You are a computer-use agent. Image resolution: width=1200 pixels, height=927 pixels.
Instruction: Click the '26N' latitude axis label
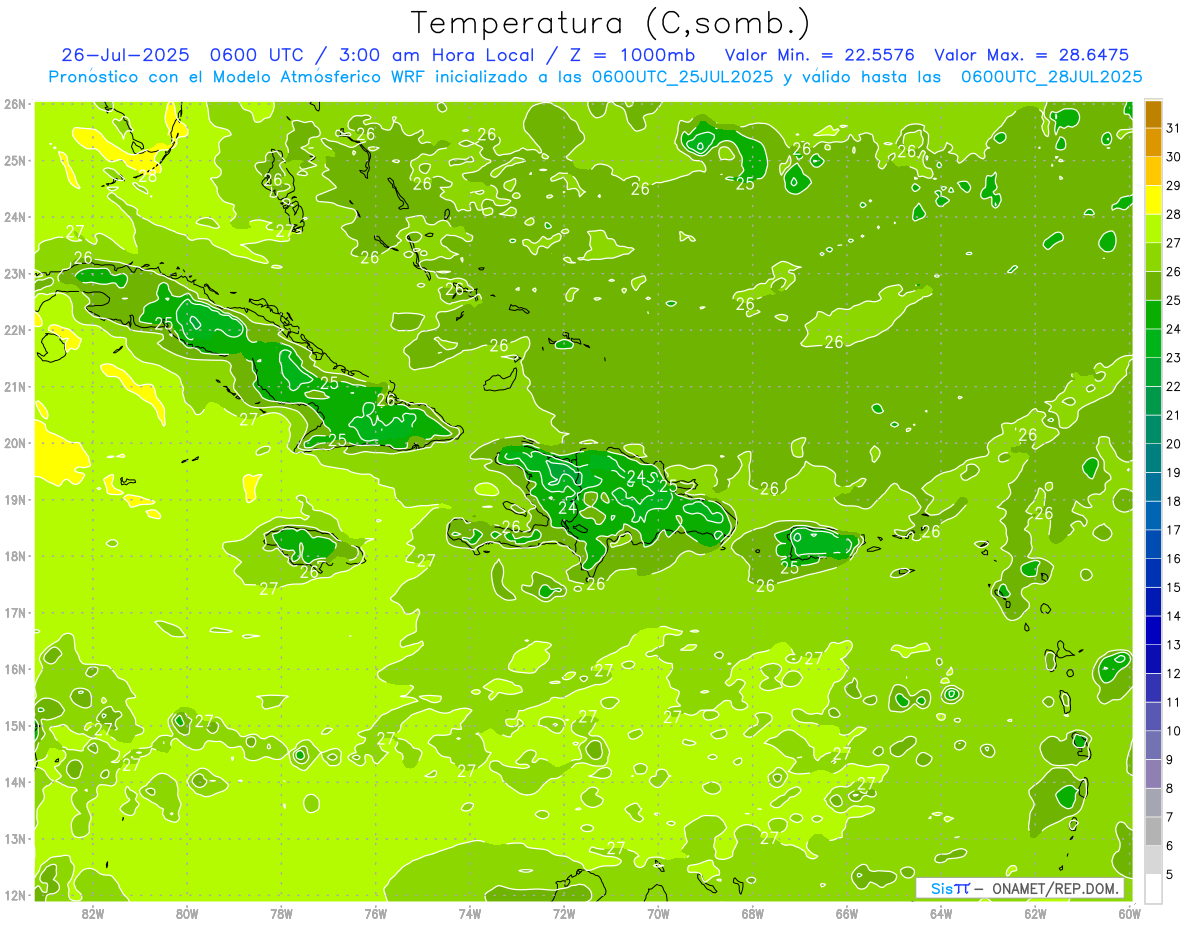15,104
